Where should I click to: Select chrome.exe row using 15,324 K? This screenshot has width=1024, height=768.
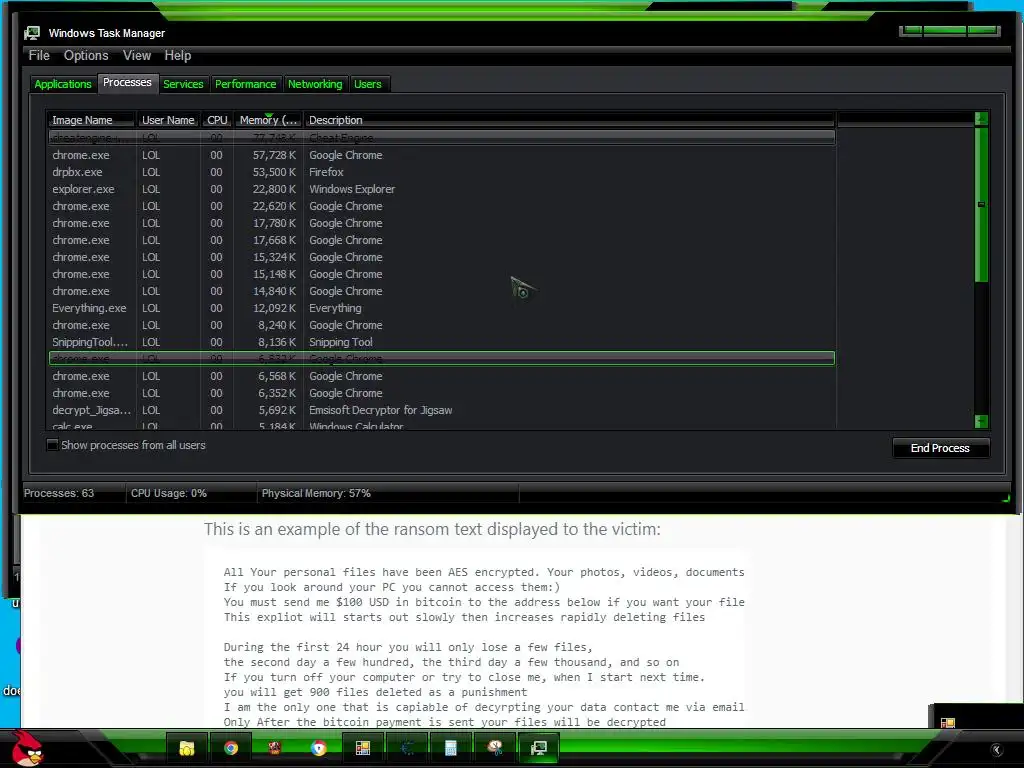click(441, 257)
